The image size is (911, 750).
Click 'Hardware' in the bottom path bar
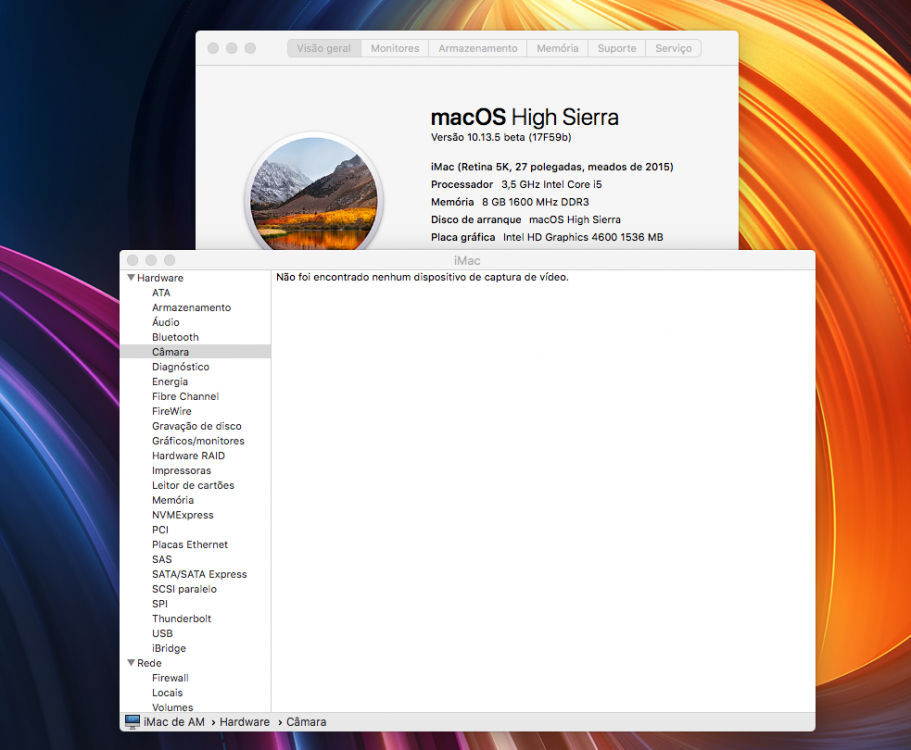[245, 722]
